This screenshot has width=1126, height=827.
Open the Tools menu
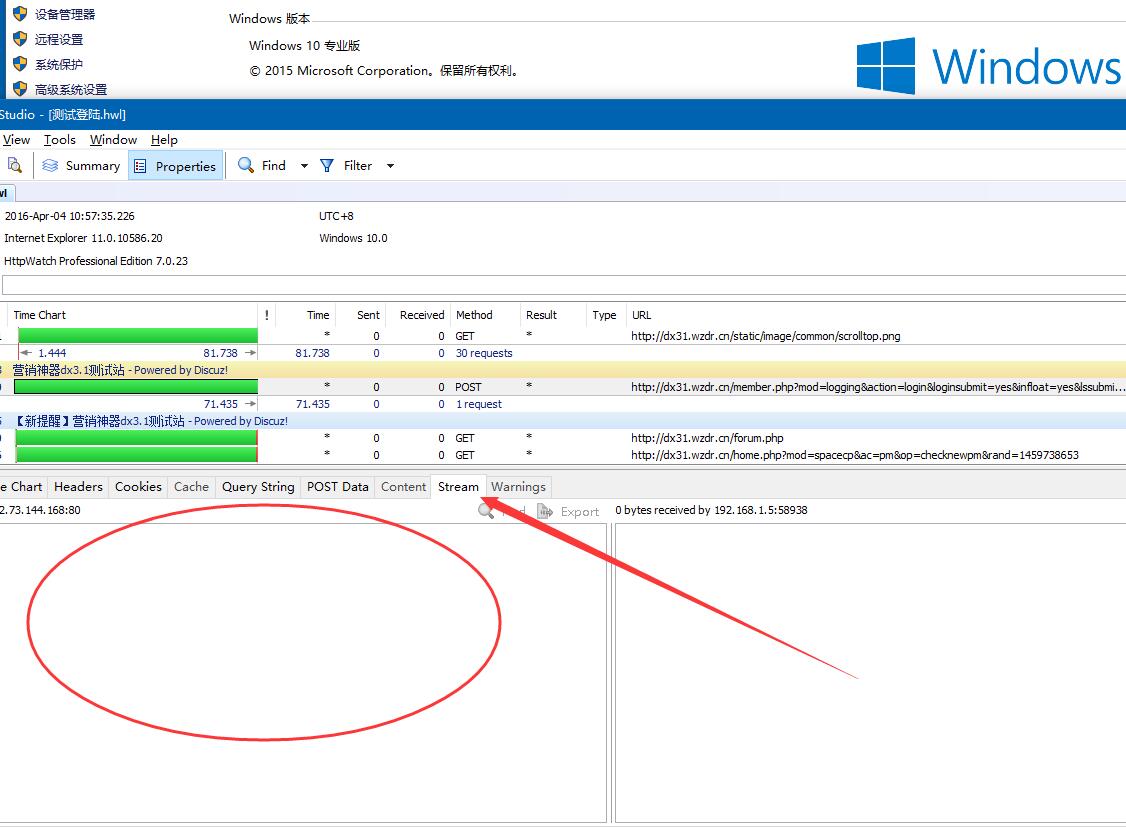(60, 140)
